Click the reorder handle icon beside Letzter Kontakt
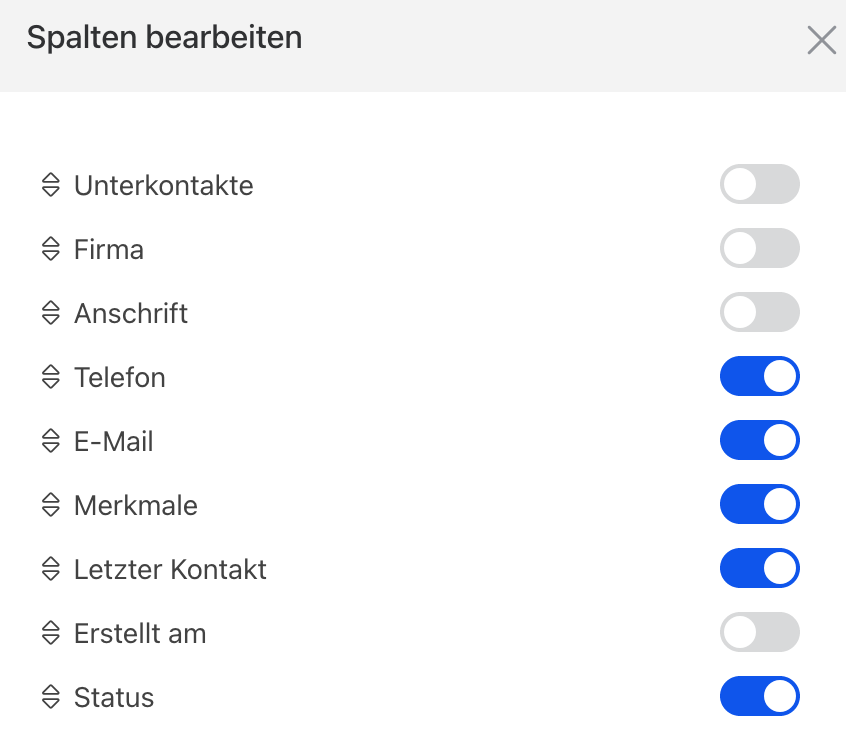 click(x=51, y=569)
